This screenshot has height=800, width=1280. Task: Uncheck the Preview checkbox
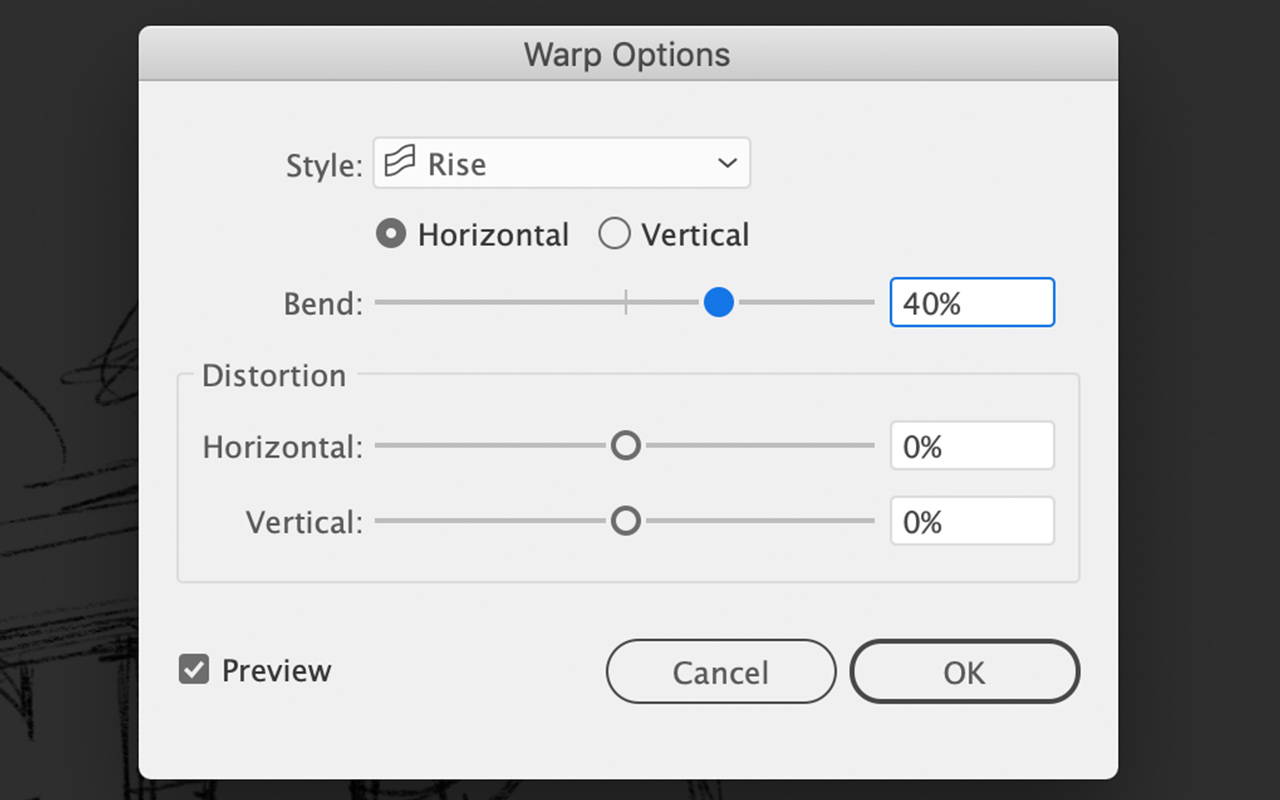pos(194,669)
